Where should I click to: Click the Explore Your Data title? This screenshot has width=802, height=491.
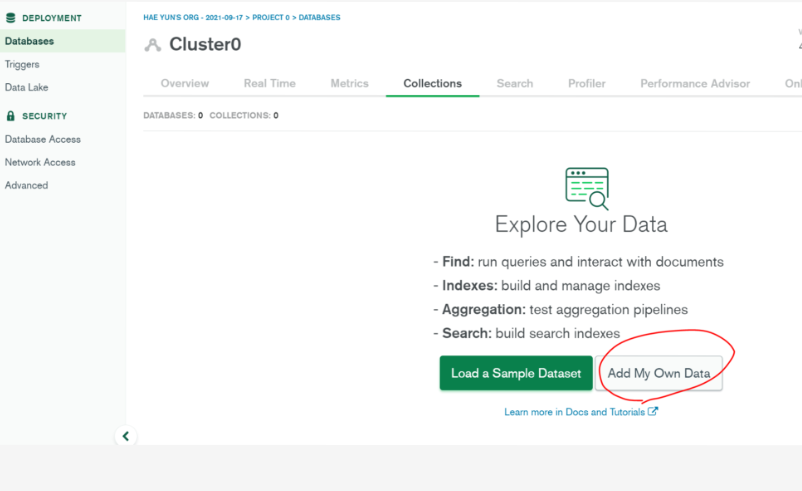click(x=581, y=225)
